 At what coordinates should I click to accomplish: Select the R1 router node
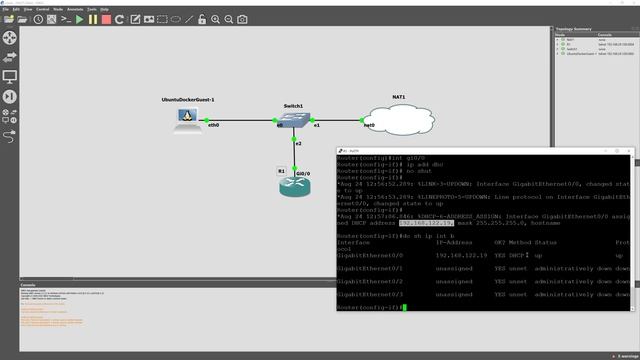click(x=295, y=187)
